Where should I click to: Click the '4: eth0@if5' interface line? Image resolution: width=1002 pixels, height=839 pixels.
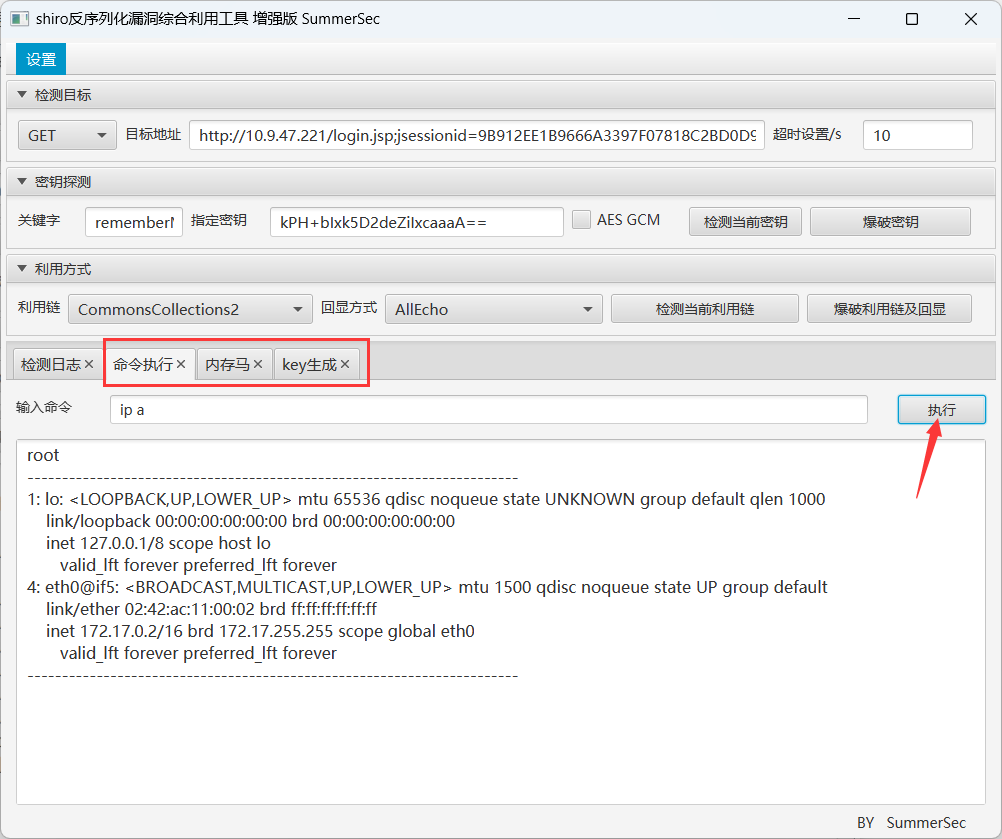click(x=427, y=587)
